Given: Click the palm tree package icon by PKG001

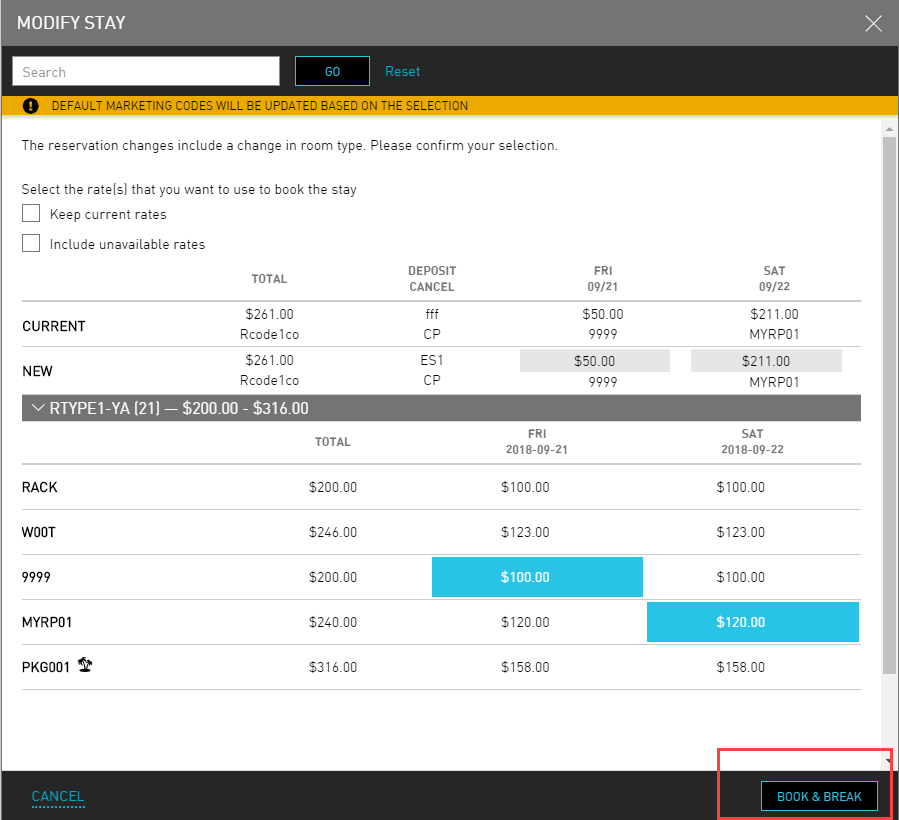Looking at the screenshot, I should 85,665.
